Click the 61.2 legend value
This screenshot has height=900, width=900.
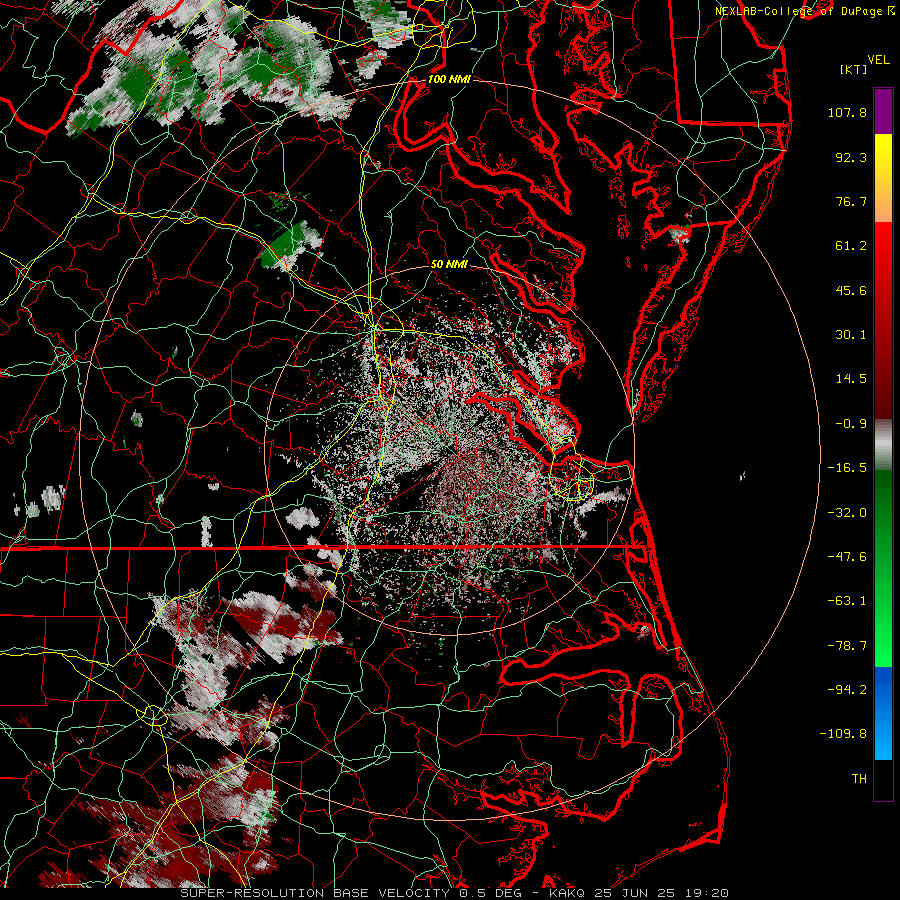(x=851, y=246)
